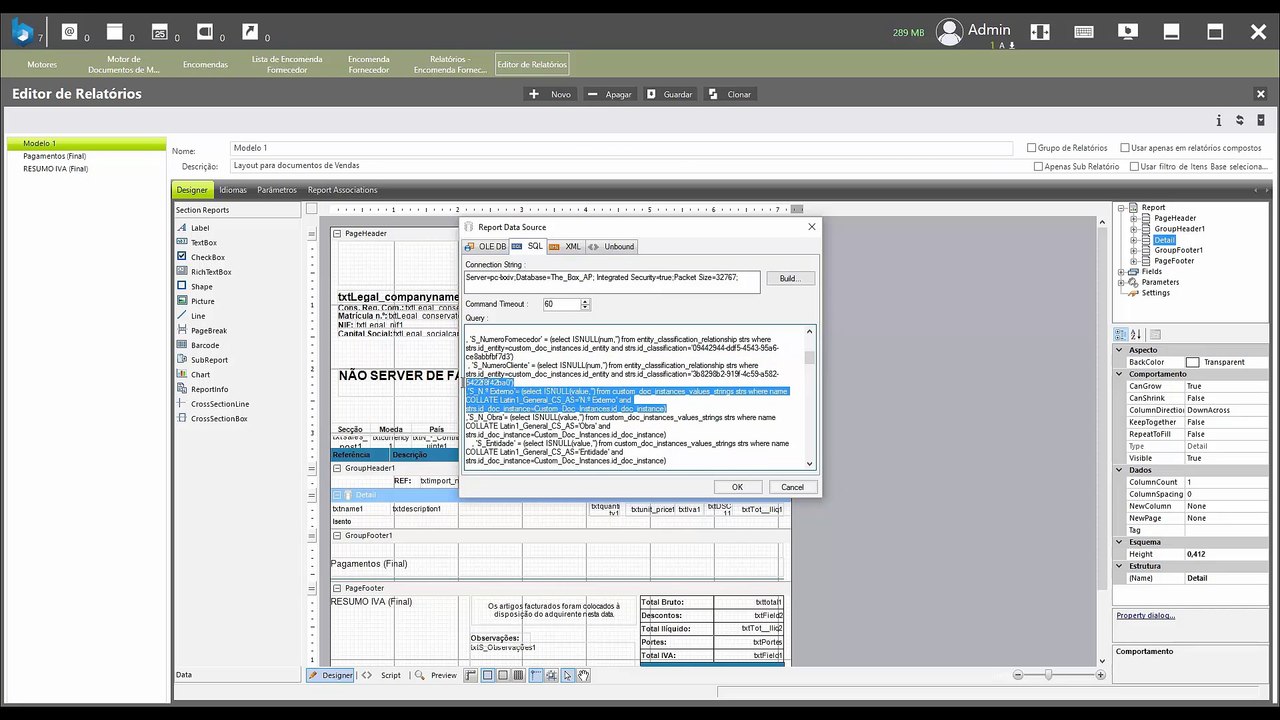1280x720 pixels.
Task: Click the Clonar button
Action: 730,94
